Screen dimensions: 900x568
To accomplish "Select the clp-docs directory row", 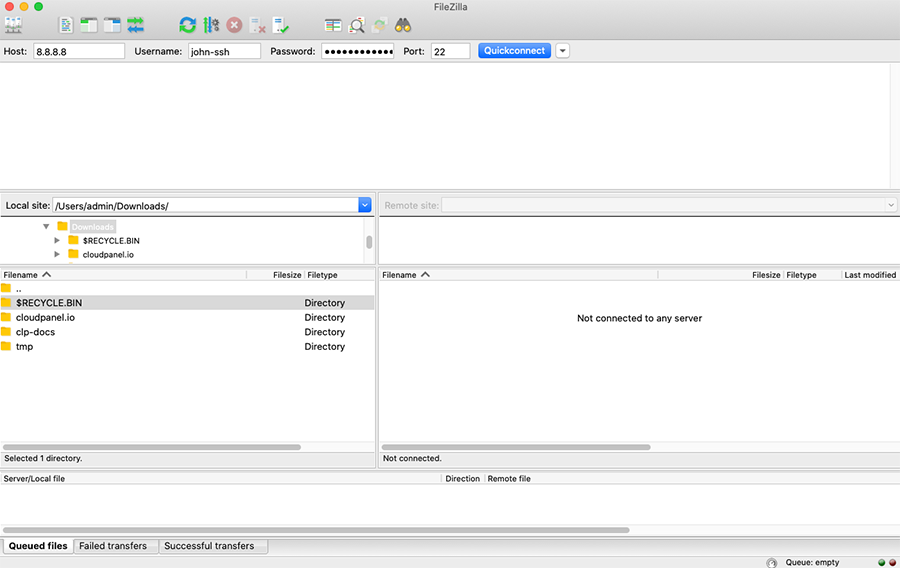I will pos(187,332).
